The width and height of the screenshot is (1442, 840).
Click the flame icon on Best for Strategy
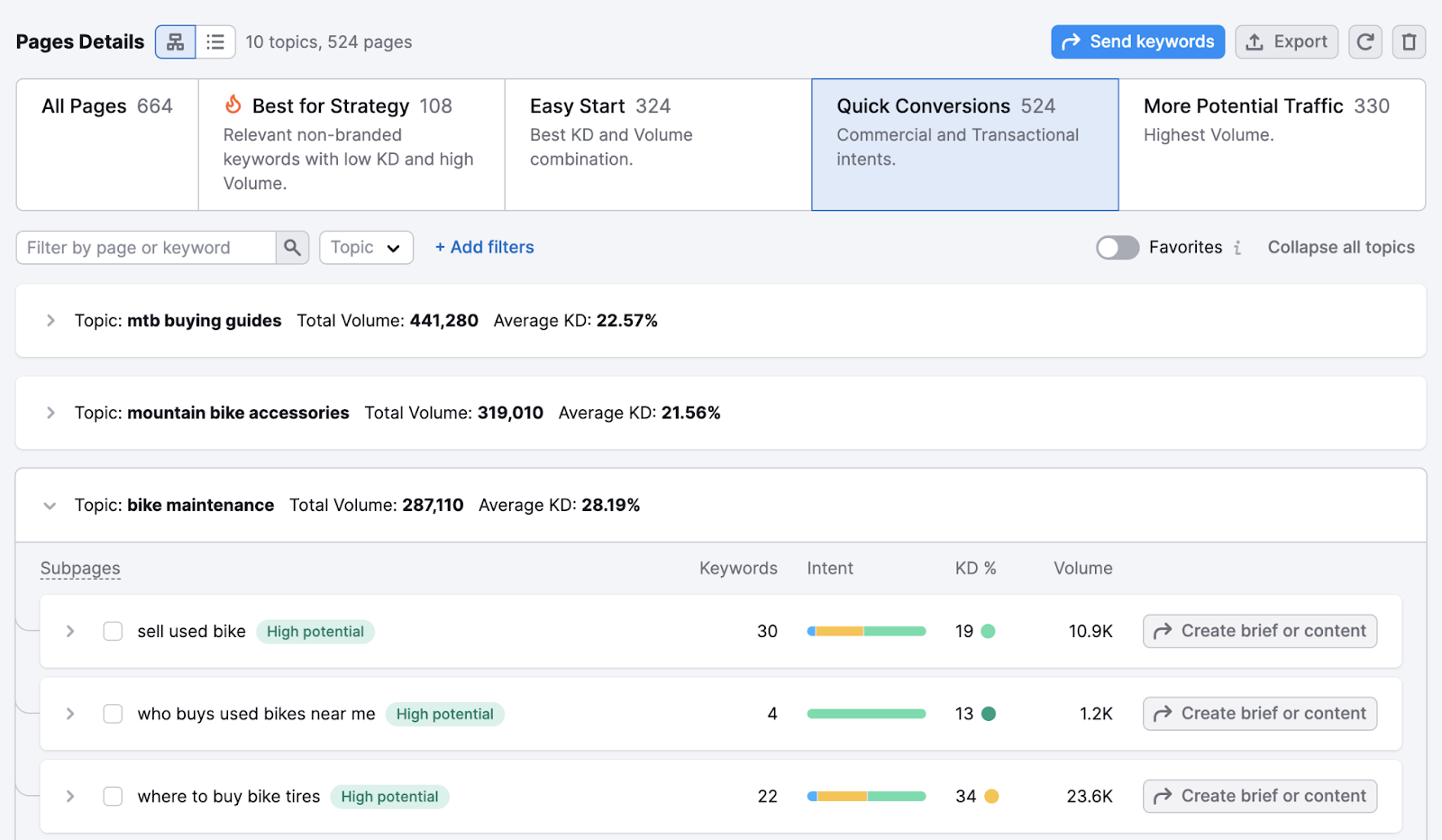point(233,105)
